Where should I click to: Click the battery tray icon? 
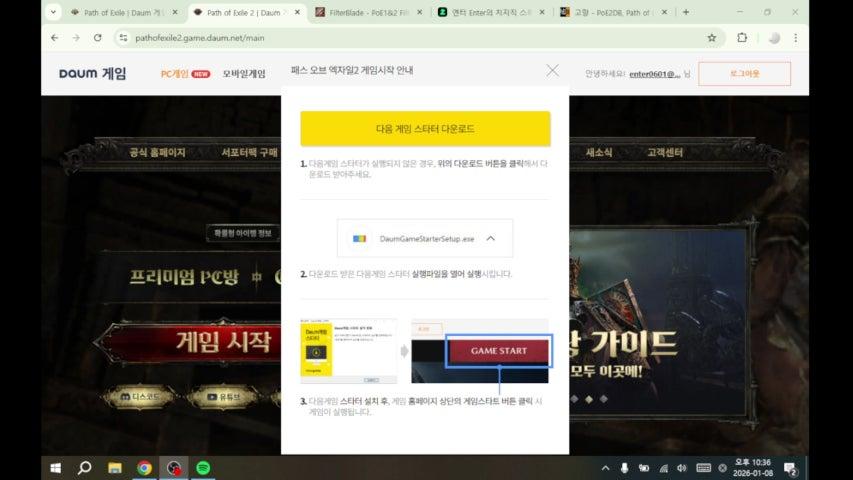pos(644,468)
